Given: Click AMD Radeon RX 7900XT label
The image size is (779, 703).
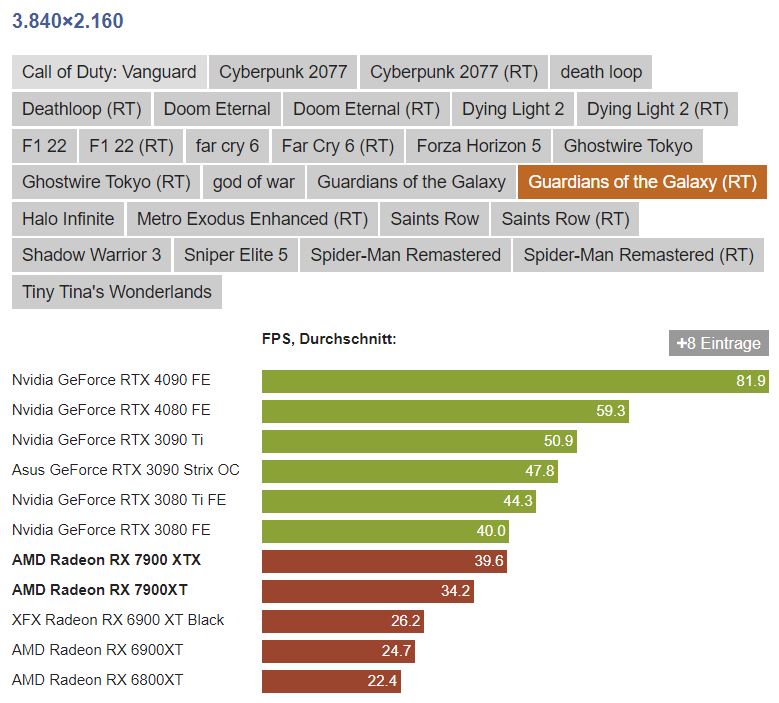Looking at the screenshot, I should pyautogui.click(x=100, y=590).
